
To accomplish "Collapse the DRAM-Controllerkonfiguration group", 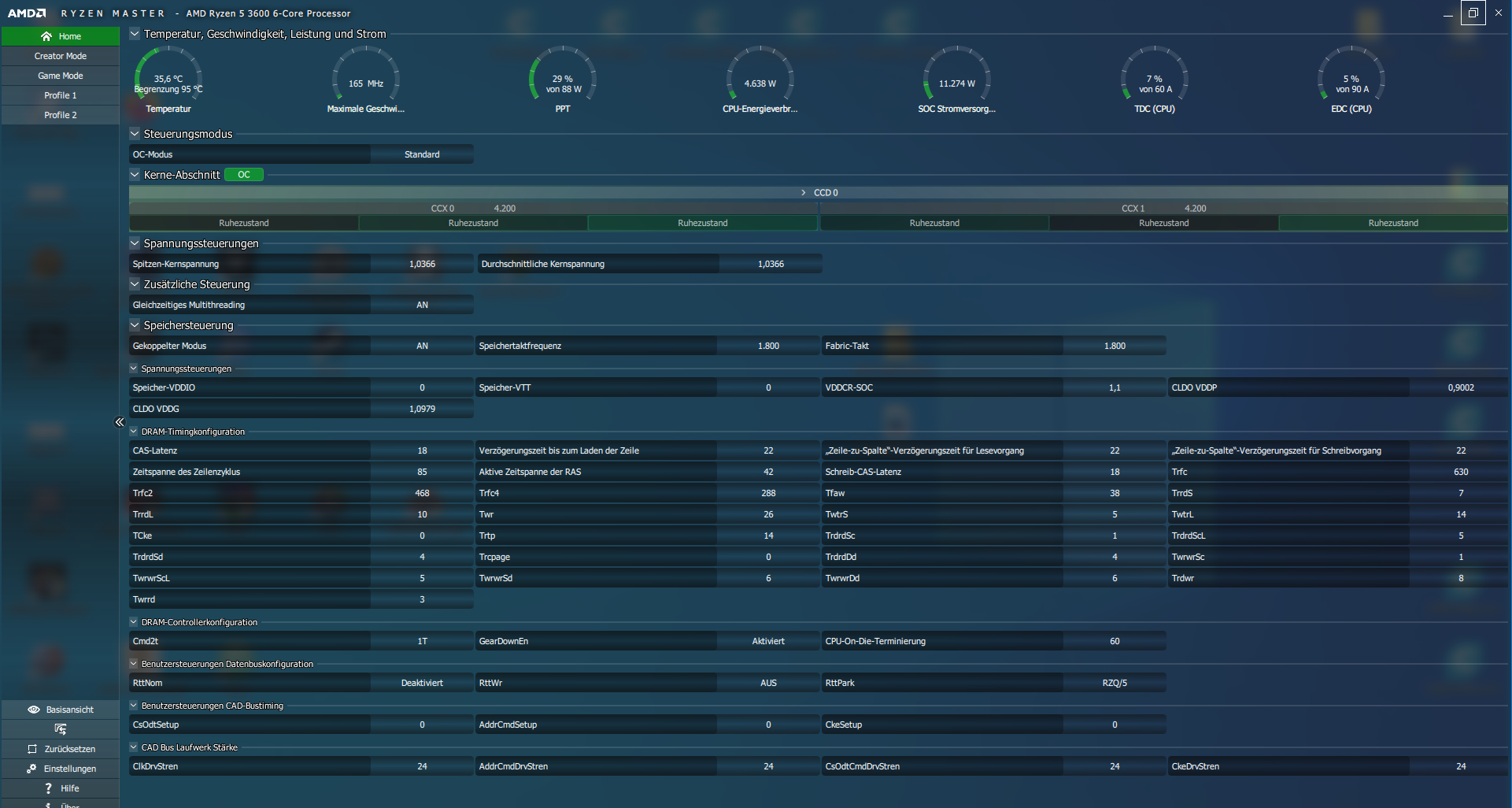I will click(134, 622).
